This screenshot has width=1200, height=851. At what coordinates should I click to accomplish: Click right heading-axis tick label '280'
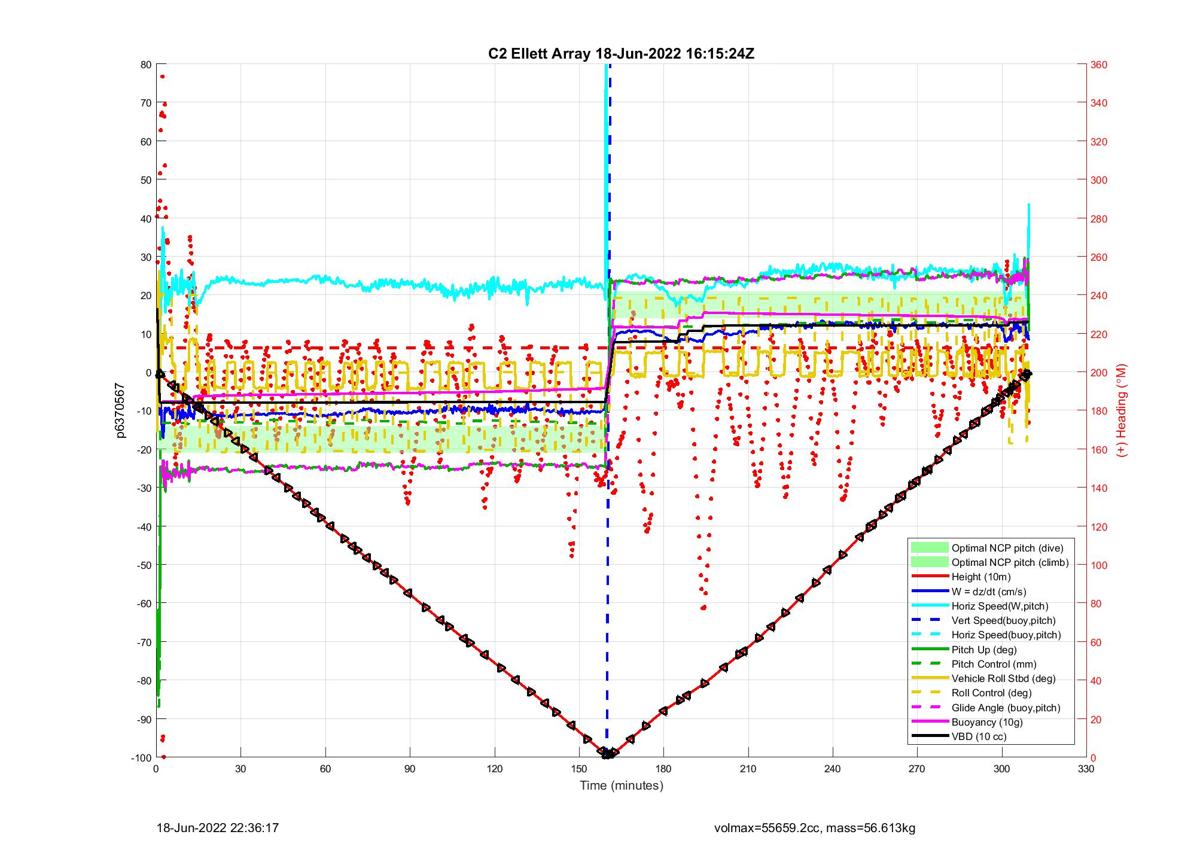(x=1099, y=219)
